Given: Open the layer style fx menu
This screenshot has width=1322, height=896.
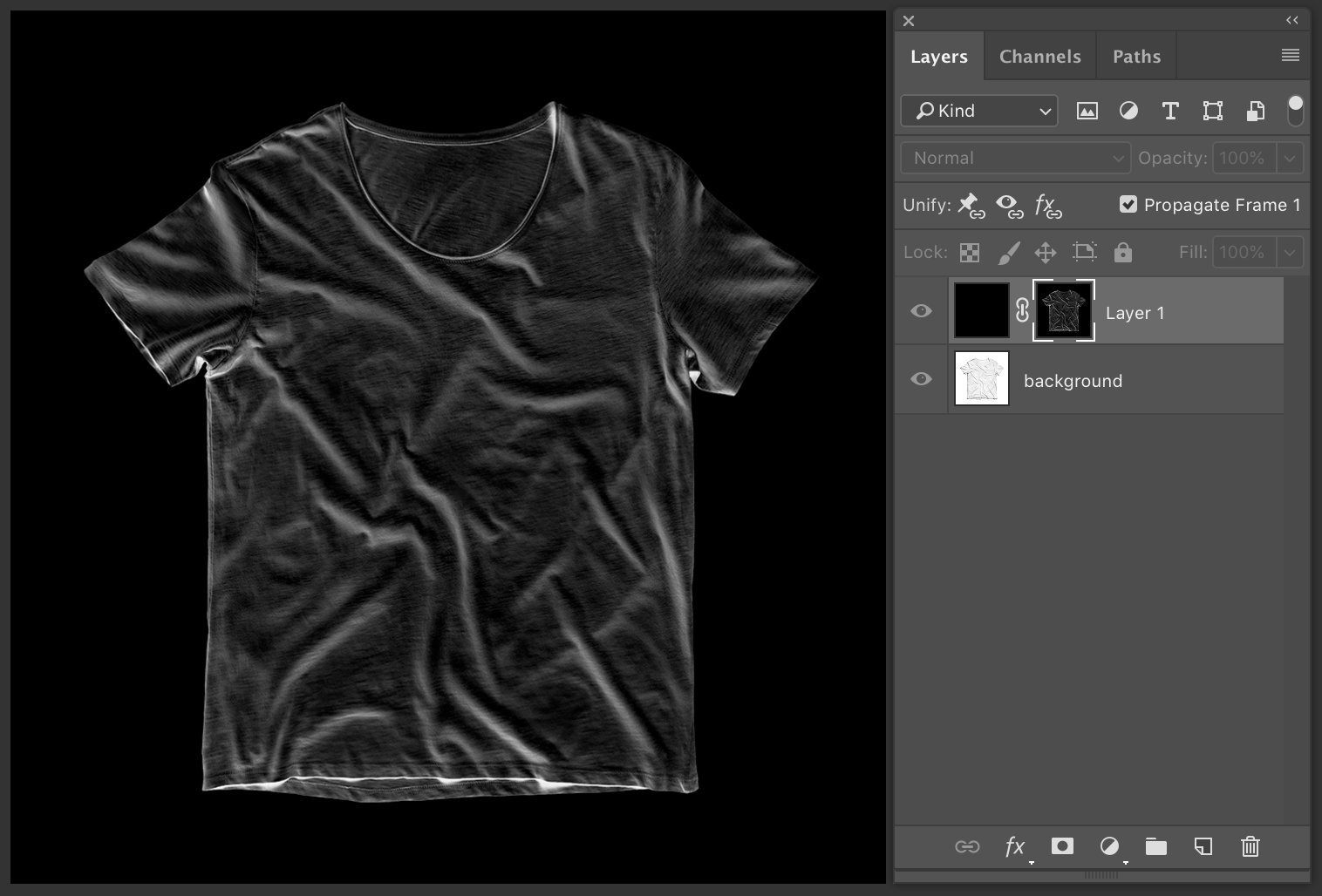Looking at the screenshot, I should (1014, 846).
